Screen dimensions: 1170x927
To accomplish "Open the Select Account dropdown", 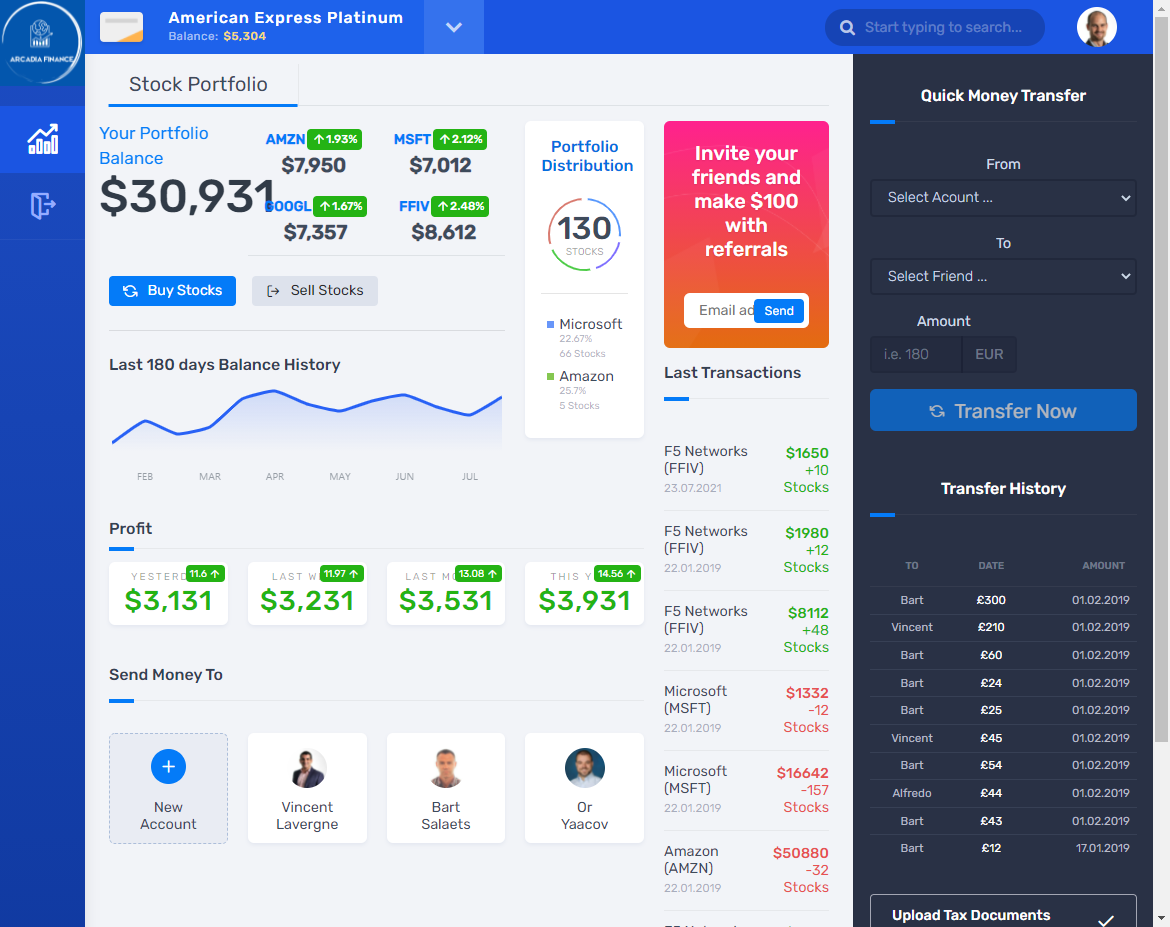I will (x=1003, y=198).
